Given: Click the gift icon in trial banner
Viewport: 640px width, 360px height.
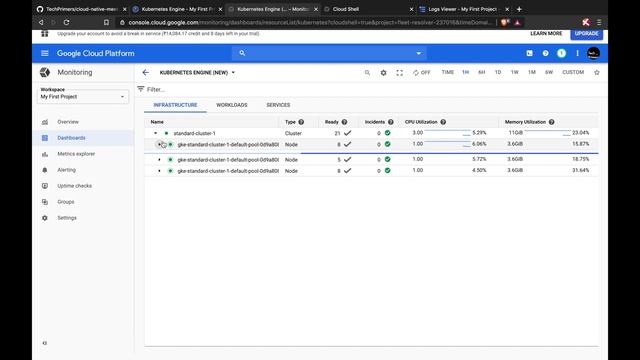Looking at the screenshot, I should tap(44, 33).
